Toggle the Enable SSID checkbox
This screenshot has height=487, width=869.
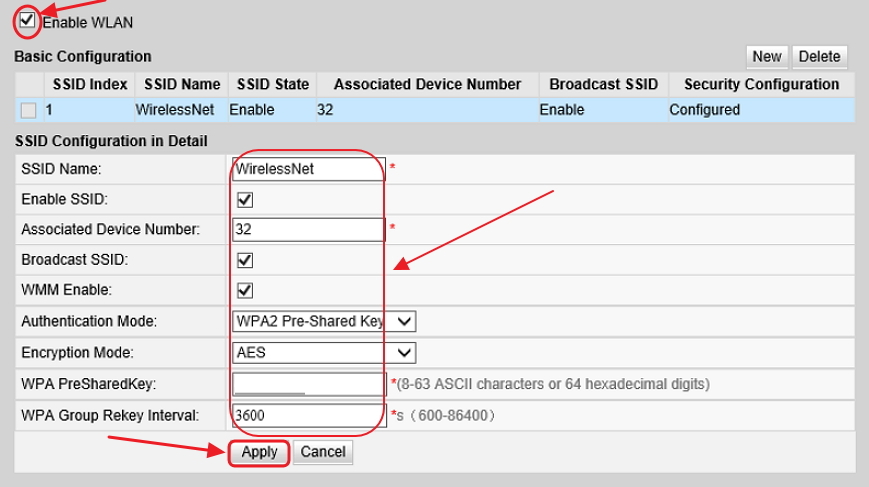(245, 200)
